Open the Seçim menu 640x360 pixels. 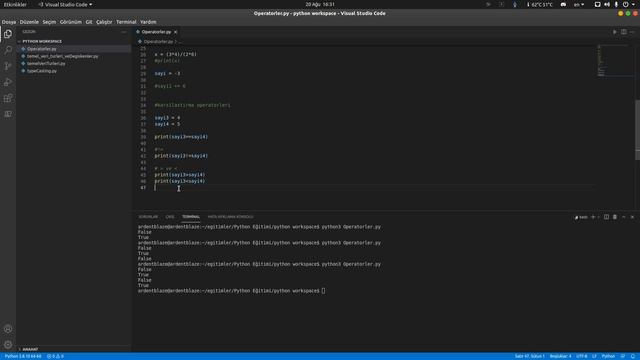tap(49, 22)
